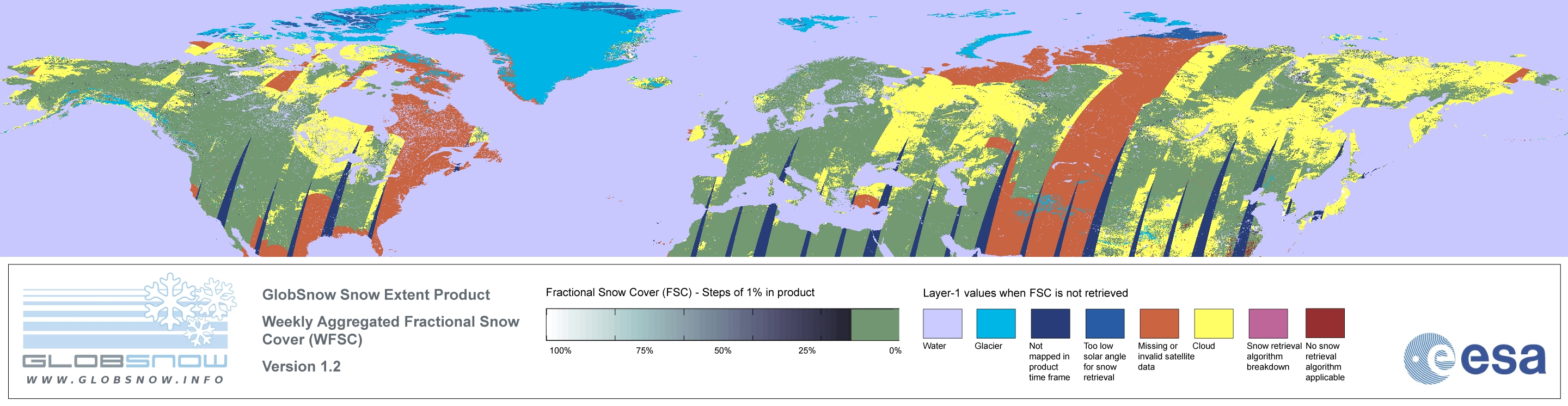This screenshot has width=1568, height=406.
Task: Click the Glacier legend color swatch
Action: click(996, 323)
